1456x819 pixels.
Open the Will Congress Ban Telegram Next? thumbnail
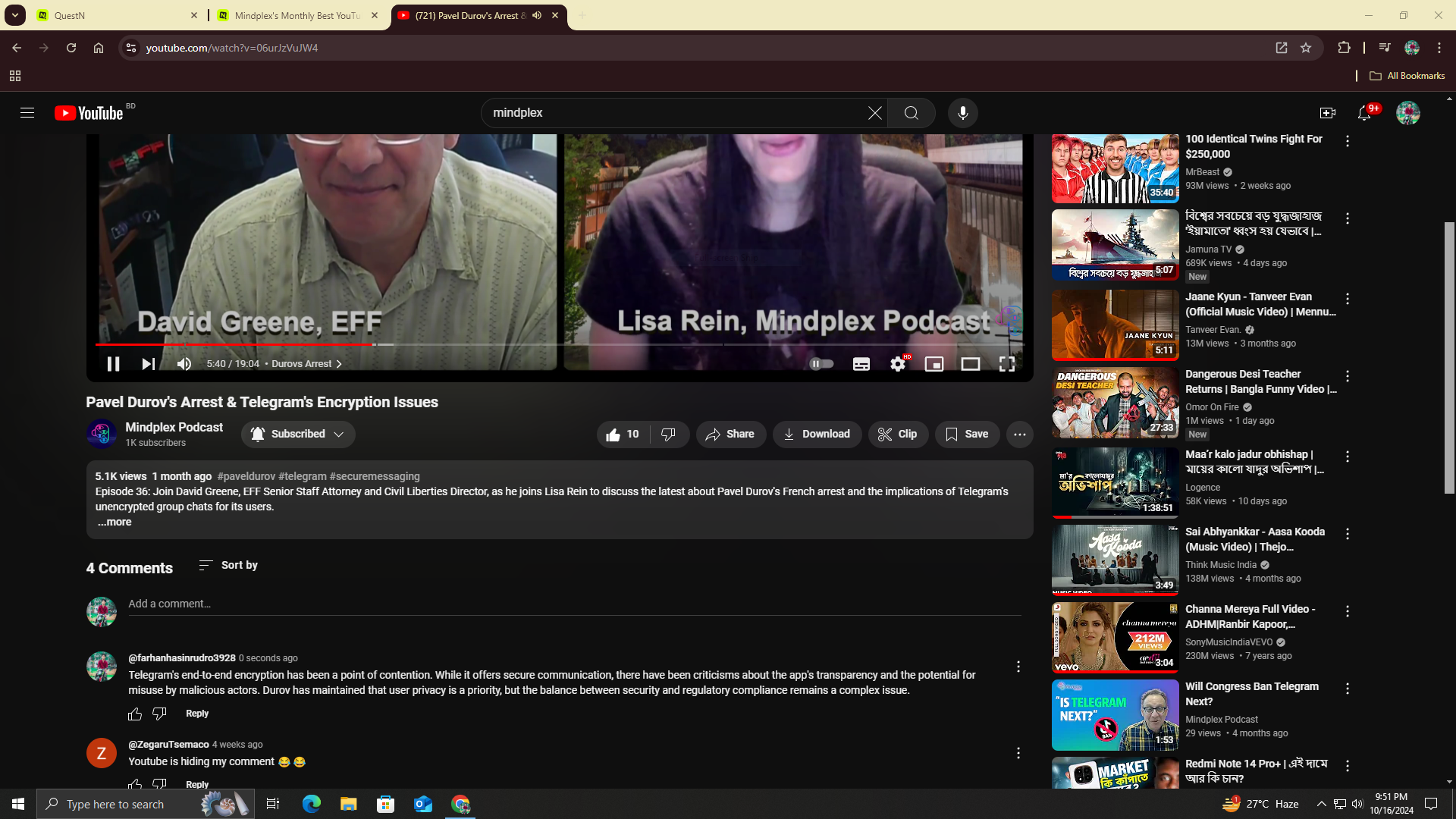[x=1115, y=715]
